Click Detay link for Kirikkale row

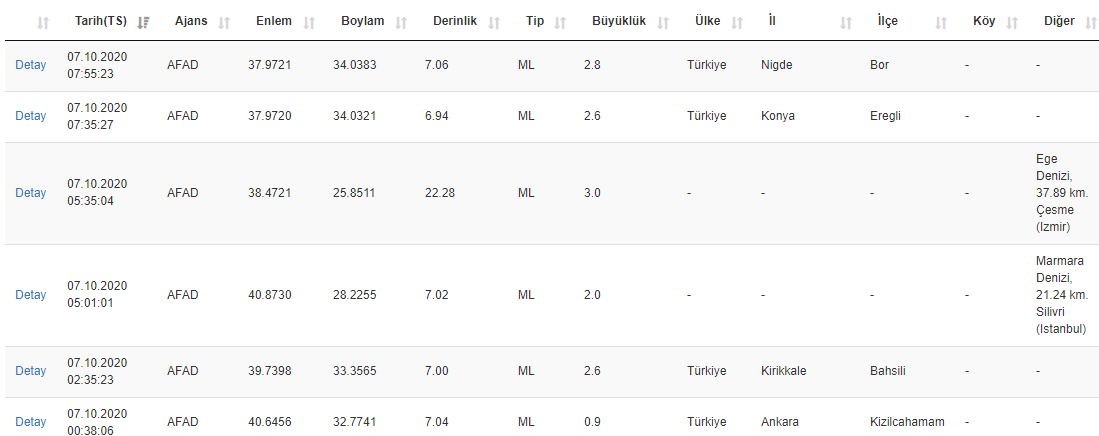click(x=30, y=371)
